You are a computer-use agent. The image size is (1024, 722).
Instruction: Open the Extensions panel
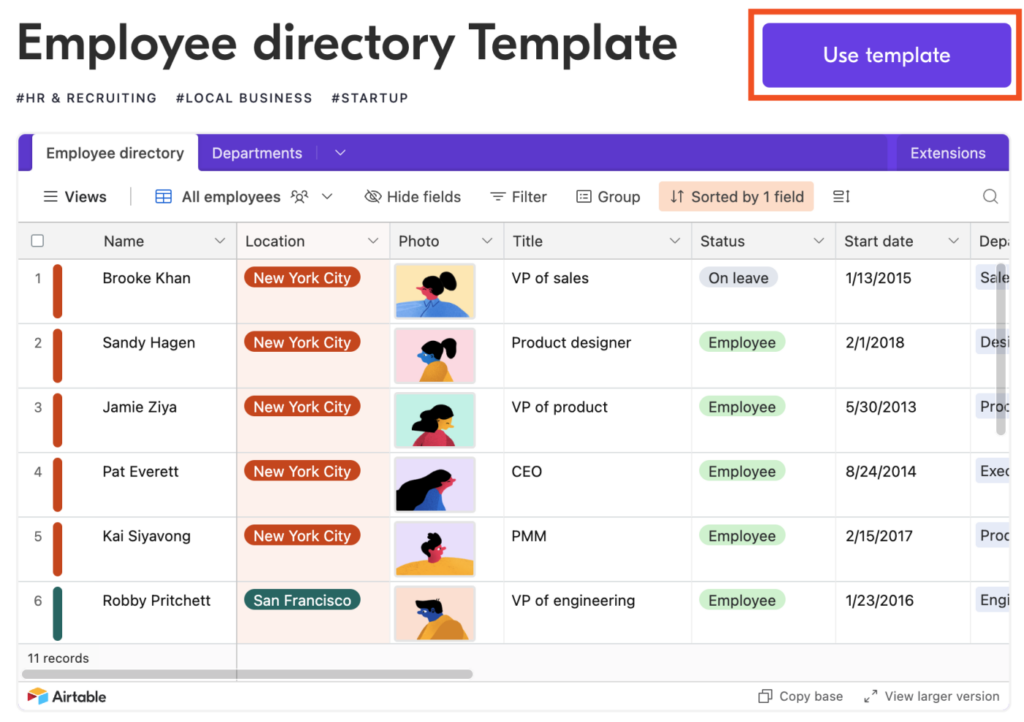[x=948, y=153]
